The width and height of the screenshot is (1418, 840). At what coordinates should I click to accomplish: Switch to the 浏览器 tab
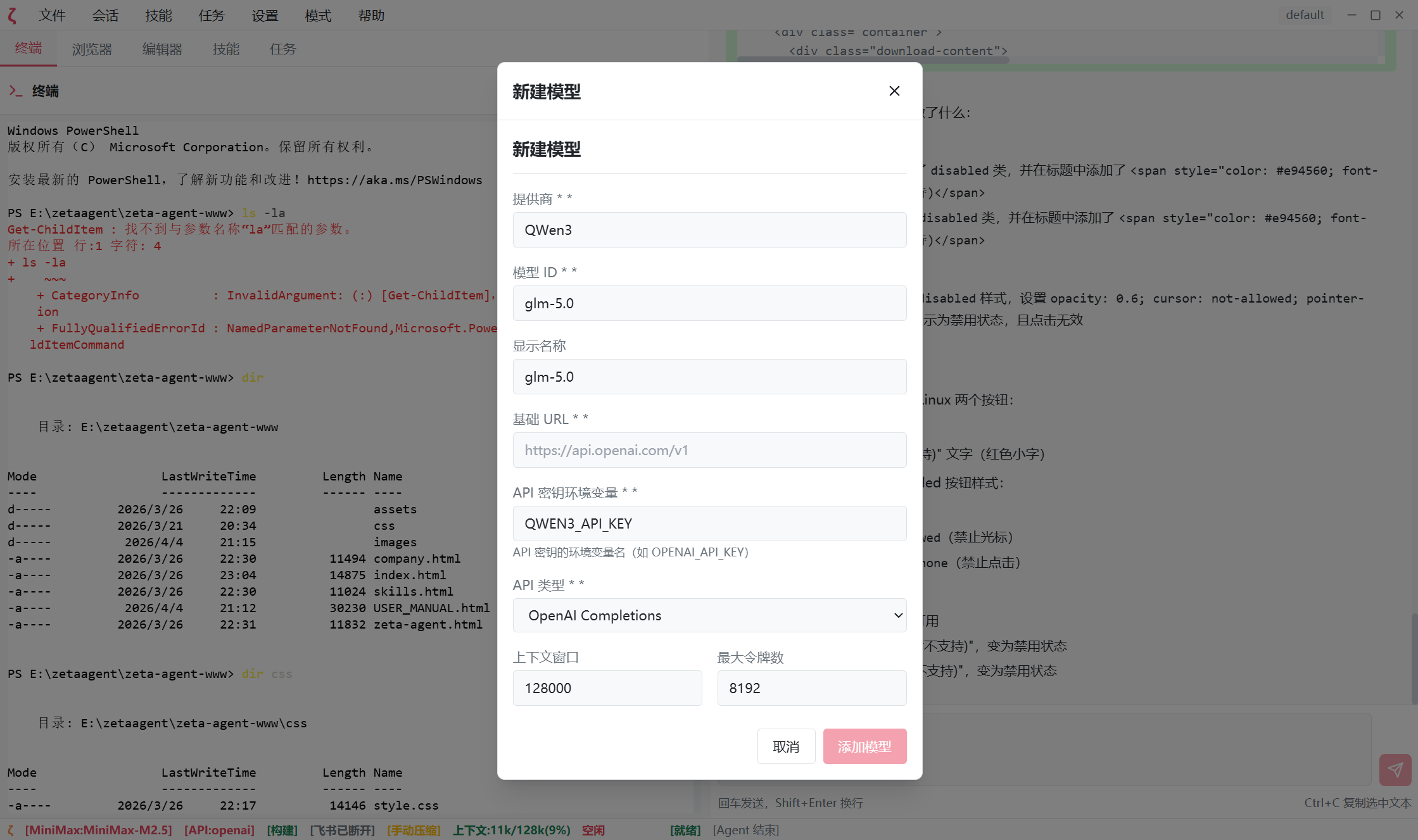(92, 49)
